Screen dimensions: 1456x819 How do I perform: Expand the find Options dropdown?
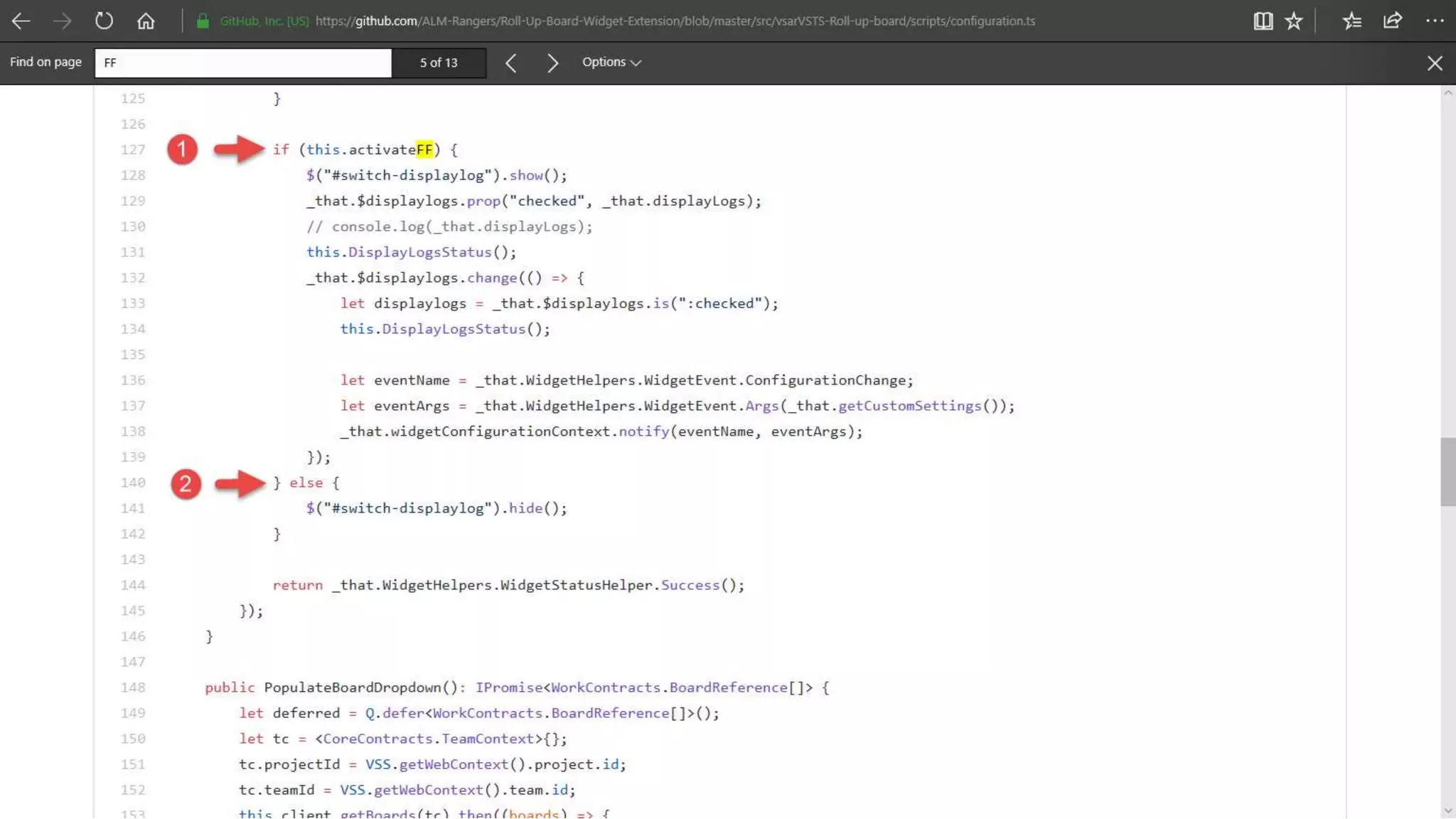click(611, 63)
